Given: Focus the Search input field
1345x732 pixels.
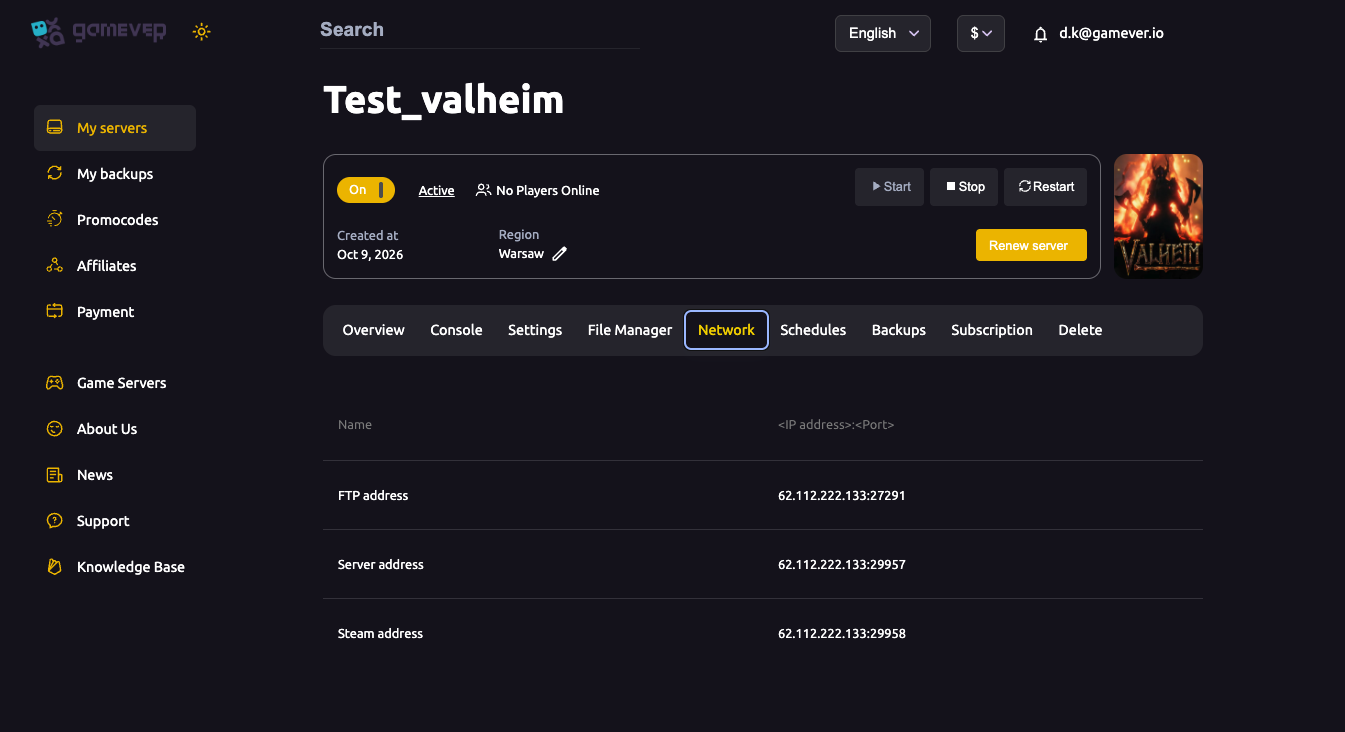Looking at the screenshot, I should pyautogui.click(x=480, y=30).
